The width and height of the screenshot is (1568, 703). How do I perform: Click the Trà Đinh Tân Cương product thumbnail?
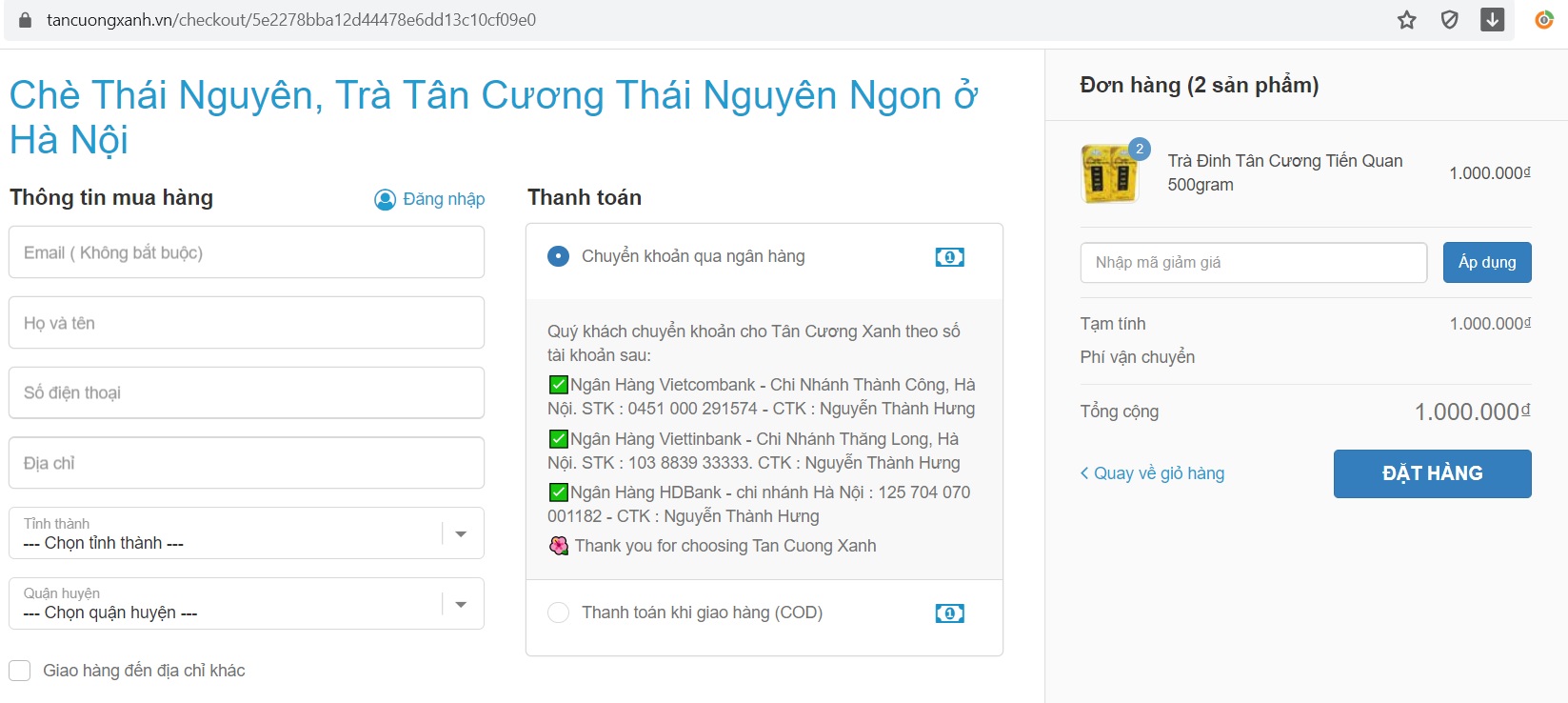point(1110,173)
